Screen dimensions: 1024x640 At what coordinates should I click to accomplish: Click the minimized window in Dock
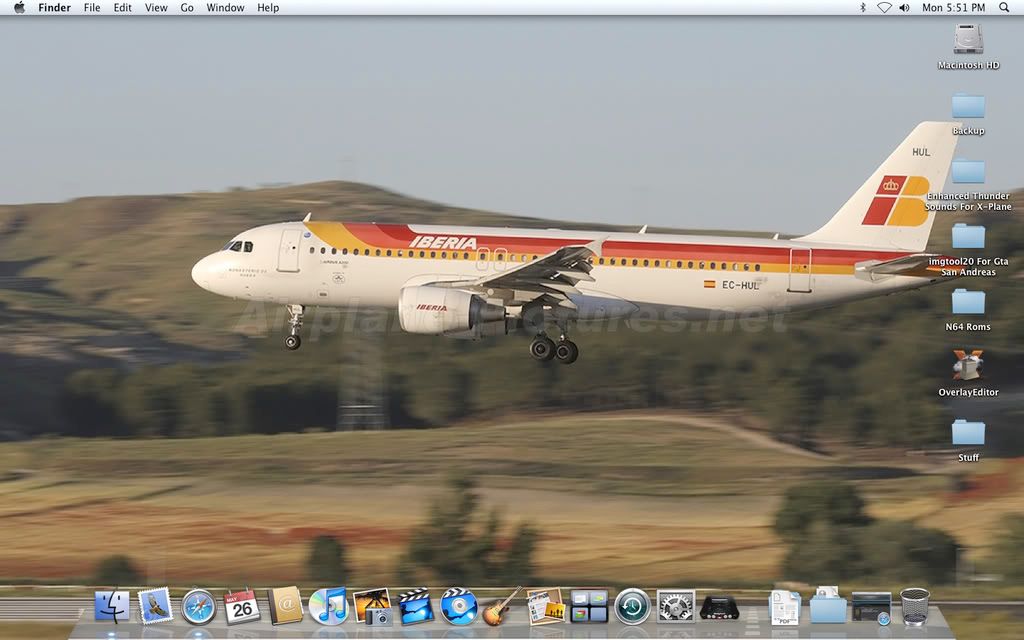pos(871,608)
